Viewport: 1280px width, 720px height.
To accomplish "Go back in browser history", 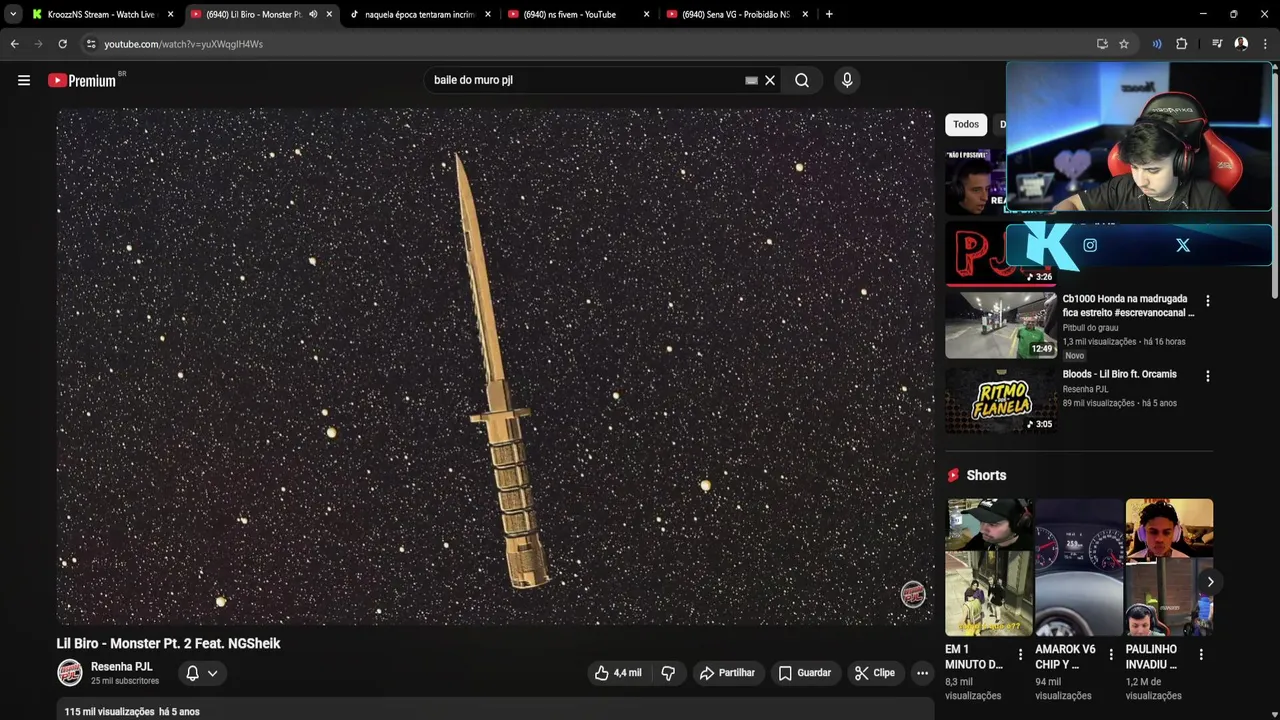I will (x=14, y=44).
